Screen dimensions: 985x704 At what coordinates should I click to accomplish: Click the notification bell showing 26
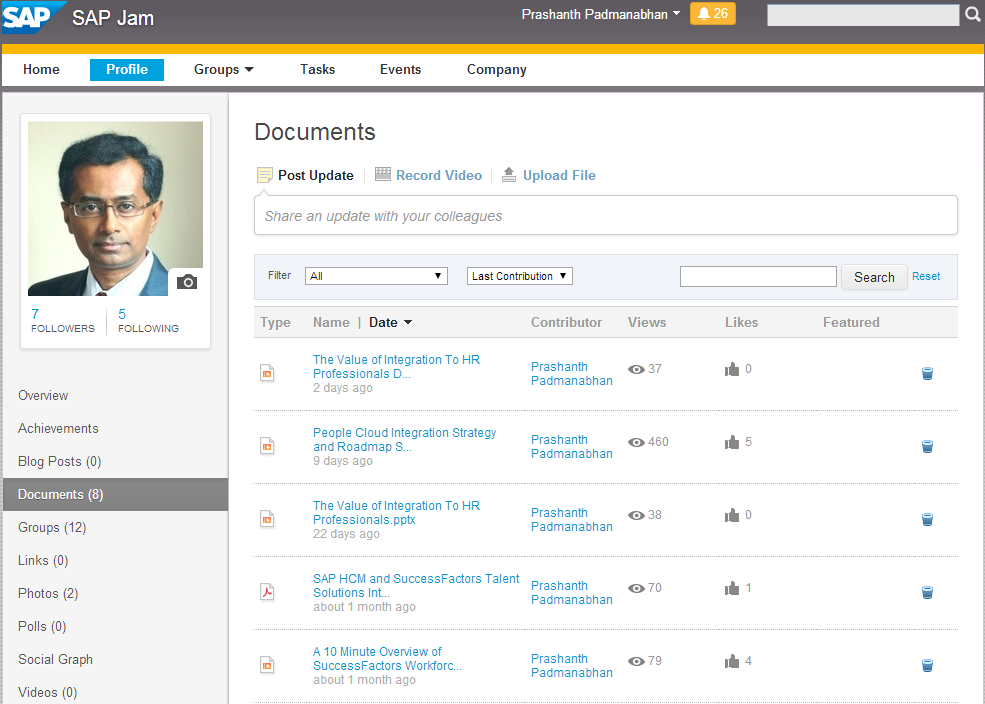(x=712, y=14)
